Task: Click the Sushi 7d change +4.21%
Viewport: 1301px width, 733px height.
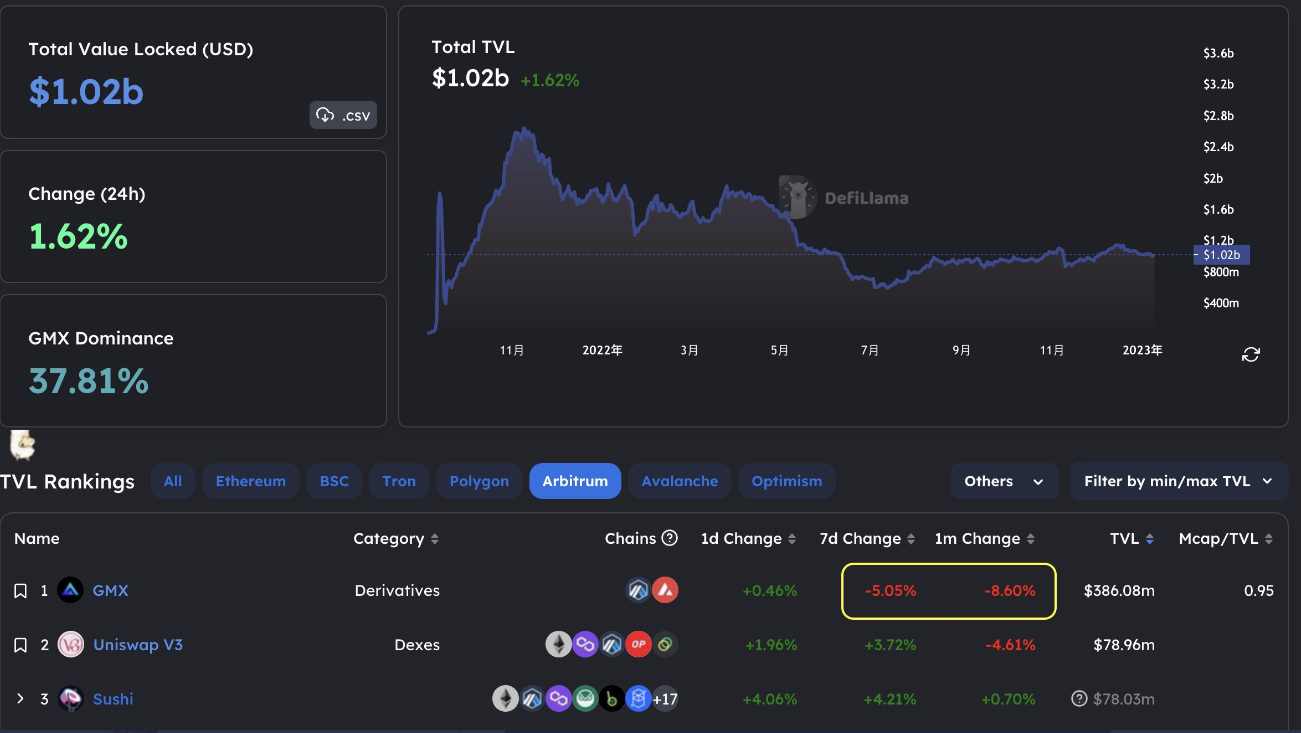Action: pos(890,699)
